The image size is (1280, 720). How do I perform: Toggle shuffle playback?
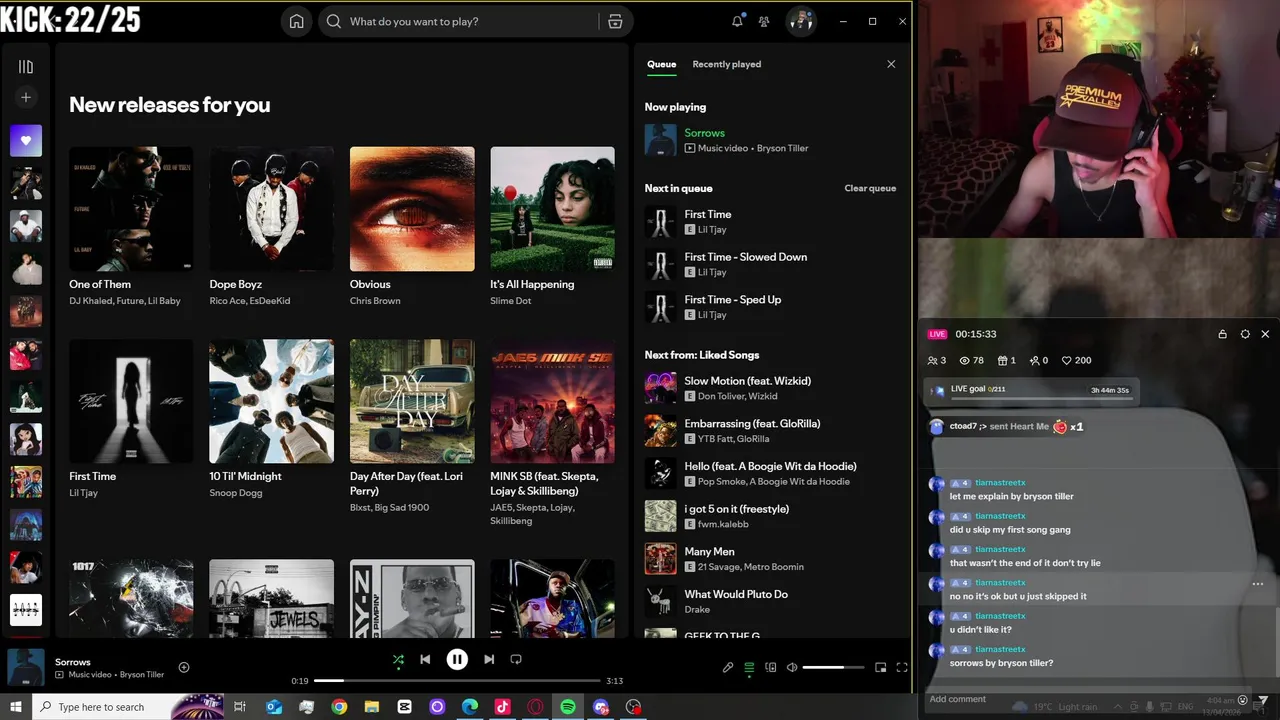(x=398, y=659)
